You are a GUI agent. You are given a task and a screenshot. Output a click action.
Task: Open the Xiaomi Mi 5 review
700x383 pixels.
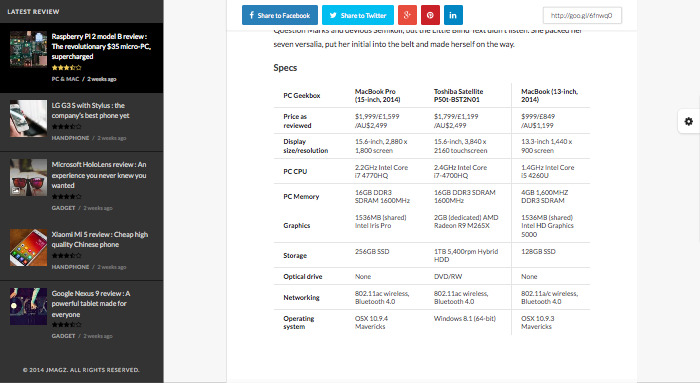tap(100, 239)
